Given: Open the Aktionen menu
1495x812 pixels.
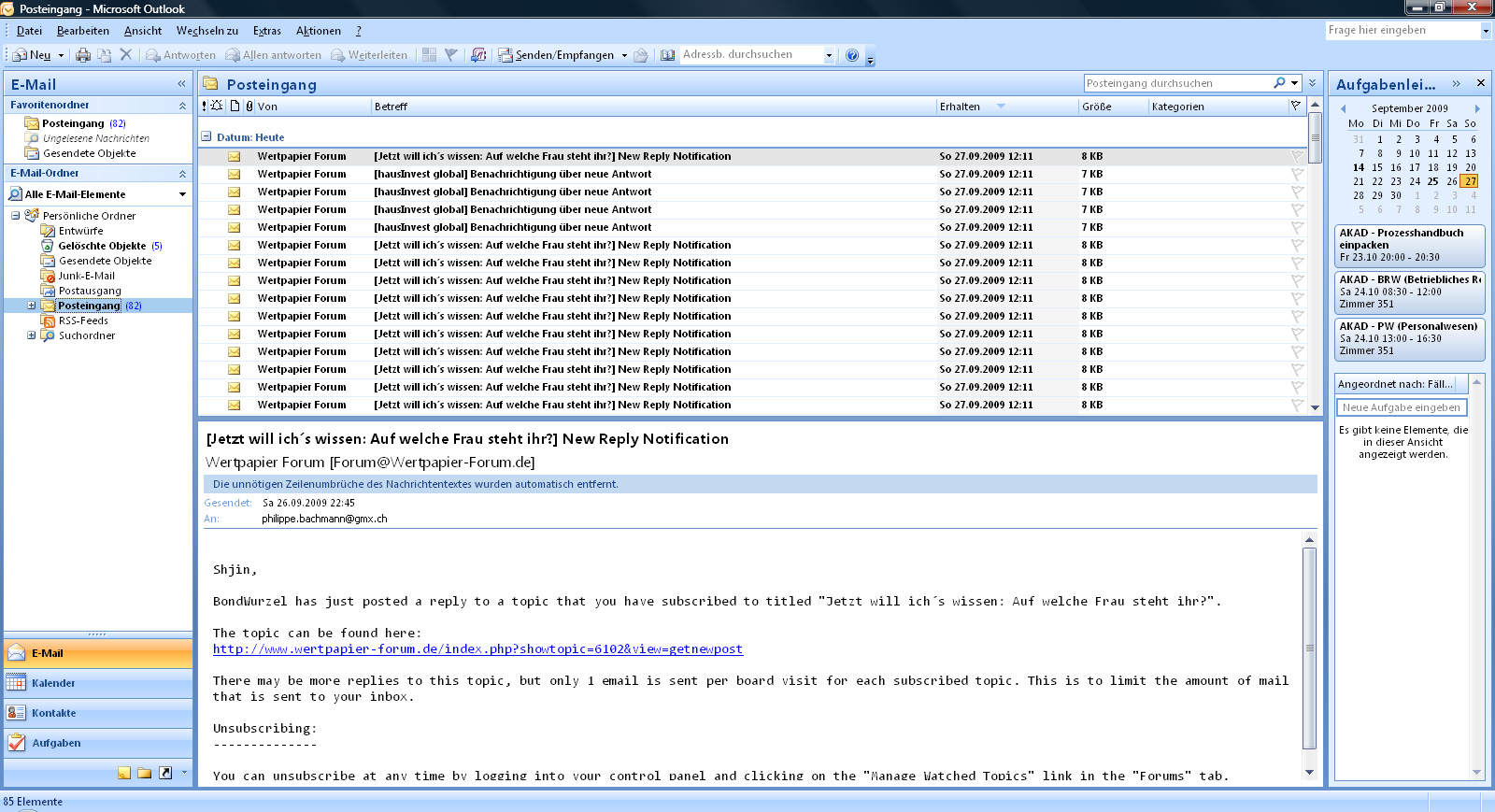Looking at the screenshot, I should tap(318, 31).
